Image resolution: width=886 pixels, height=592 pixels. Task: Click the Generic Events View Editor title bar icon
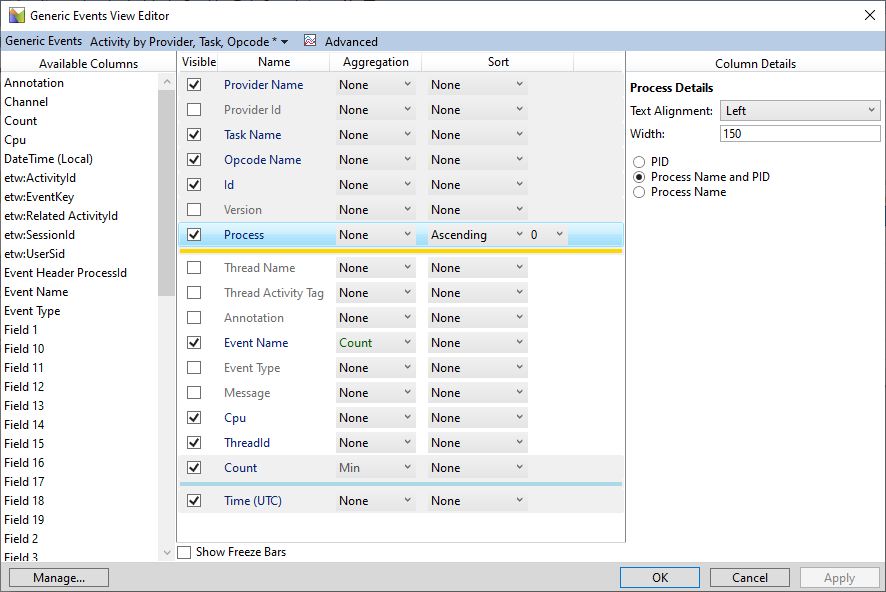[14, 14]
